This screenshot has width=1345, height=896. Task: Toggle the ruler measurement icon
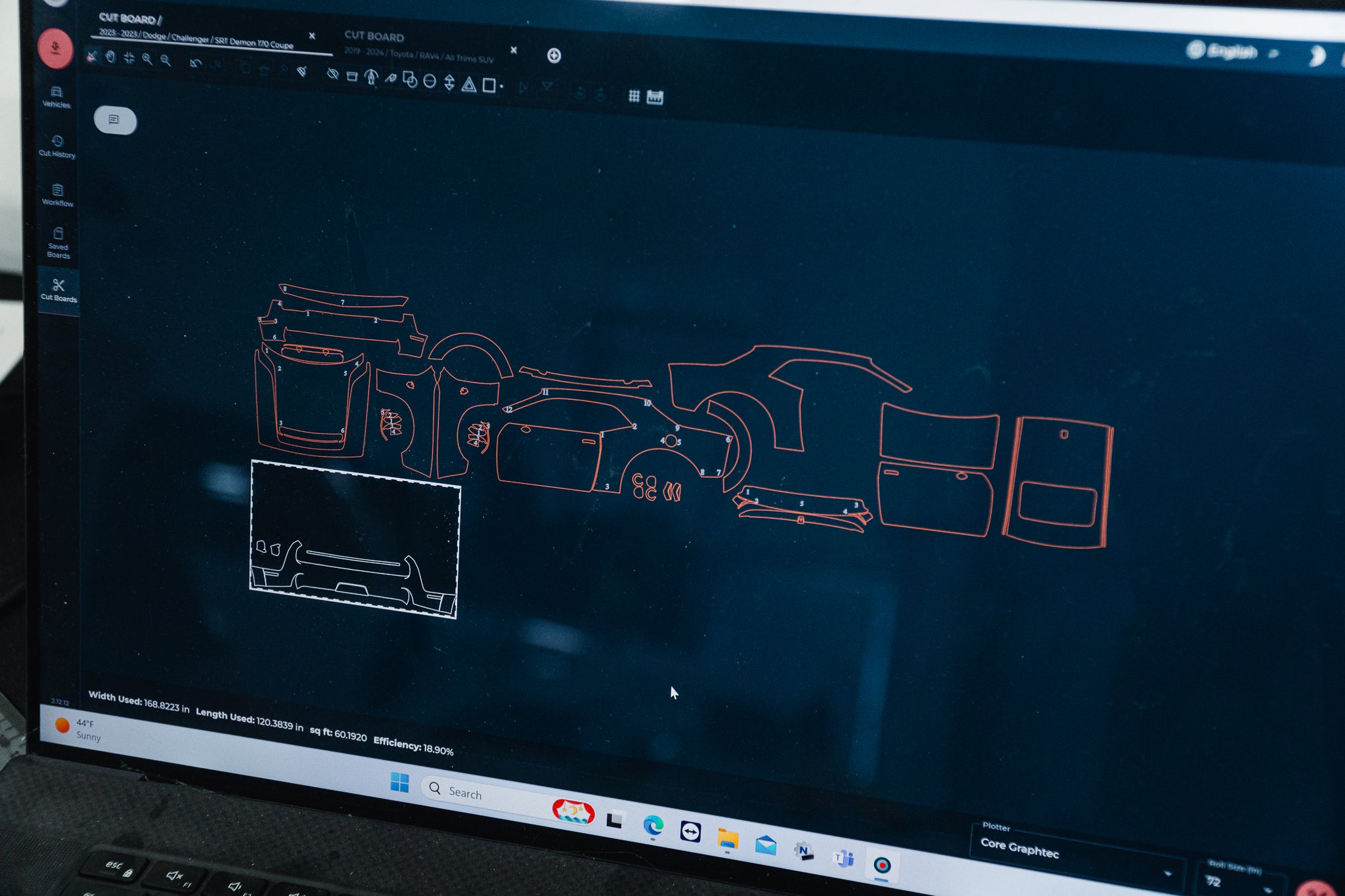point(655,97)
